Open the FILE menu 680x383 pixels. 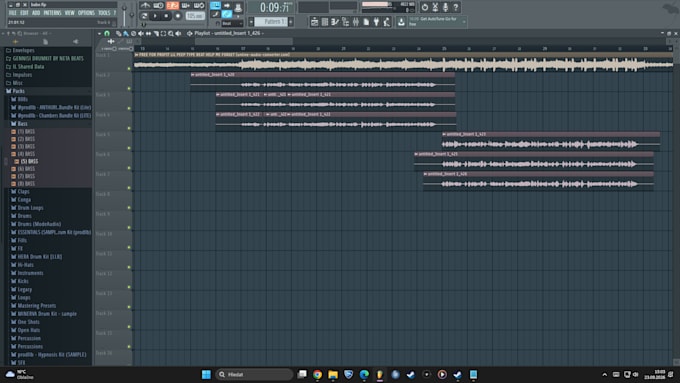pos(13,13)
